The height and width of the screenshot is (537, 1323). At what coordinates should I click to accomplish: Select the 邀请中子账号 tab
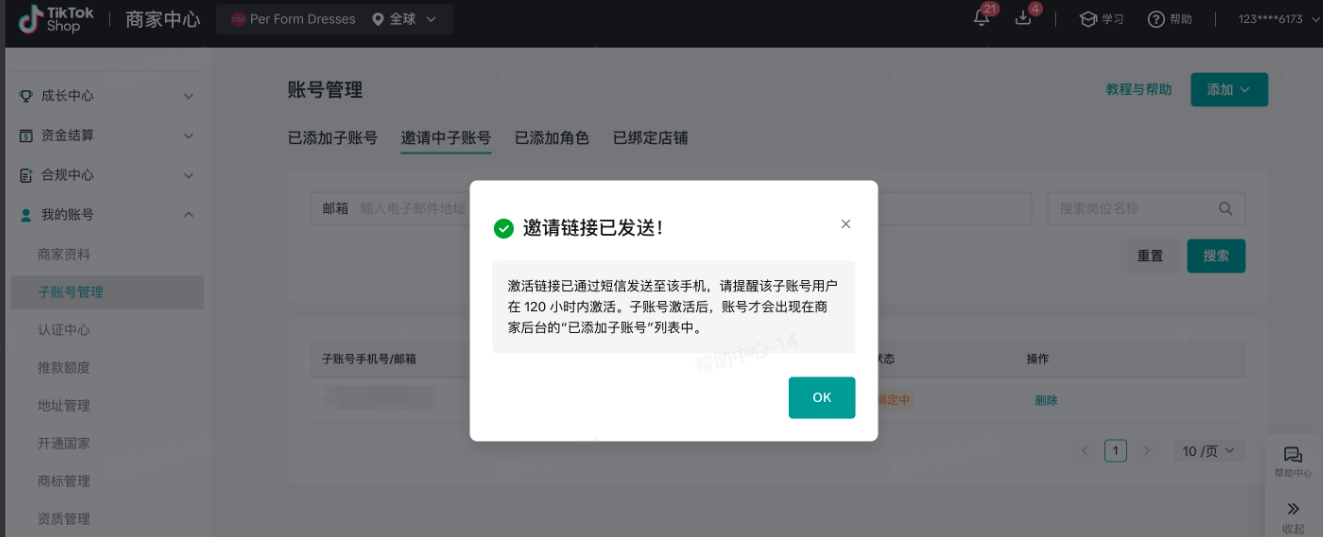tap(446, 138)
